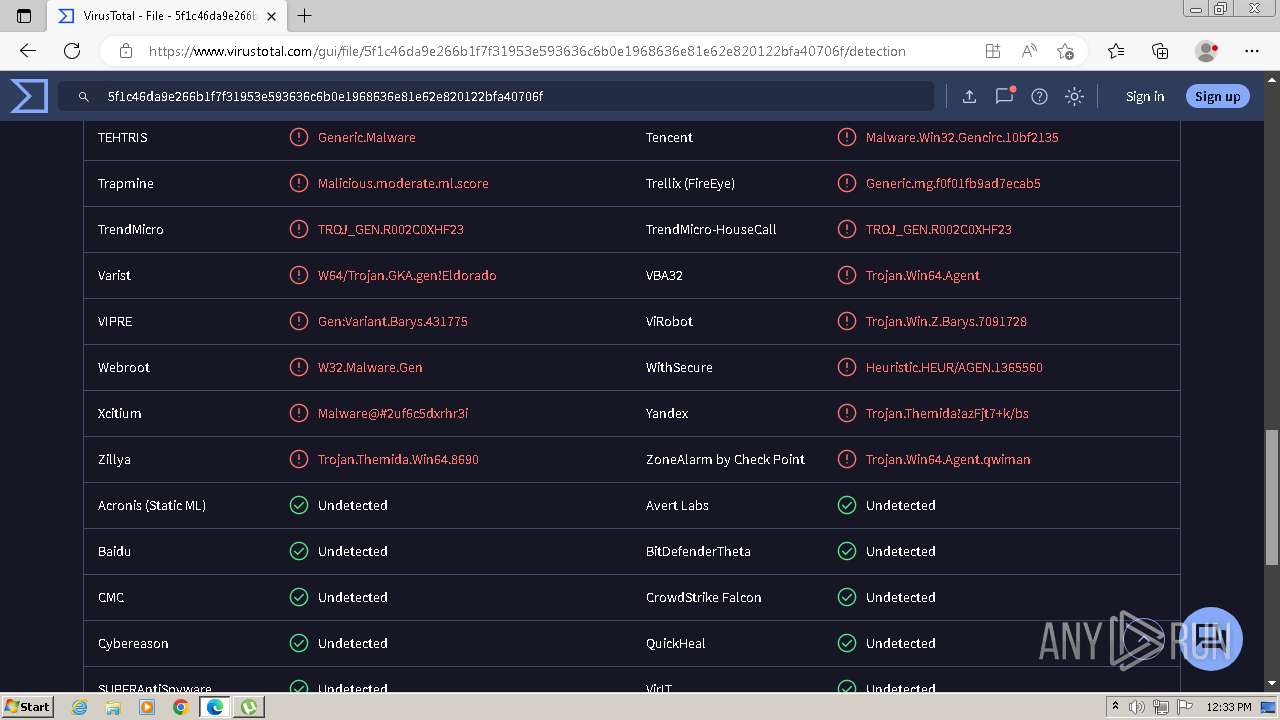Click the Read aloud icon
This screenshot has height=720, width=1280.
1028,51
